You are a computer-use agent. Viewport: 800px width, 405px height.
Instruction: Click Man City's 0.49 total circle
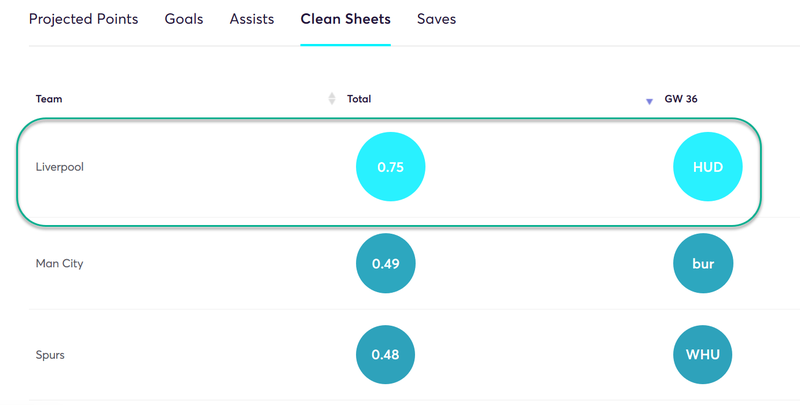click(x=386, y=263)
